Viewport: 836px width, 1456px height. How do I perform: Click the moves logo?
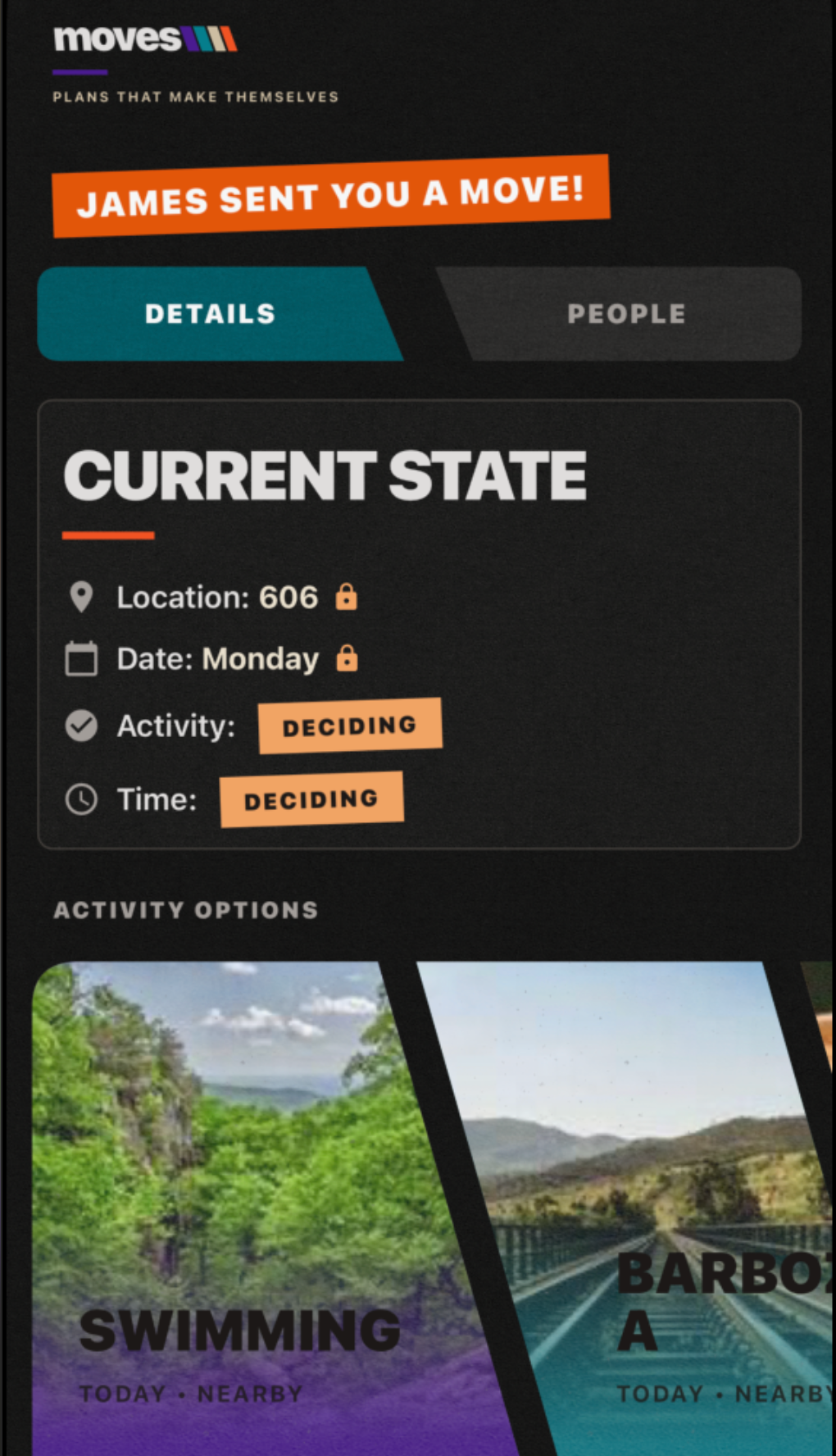pos(145,39)
